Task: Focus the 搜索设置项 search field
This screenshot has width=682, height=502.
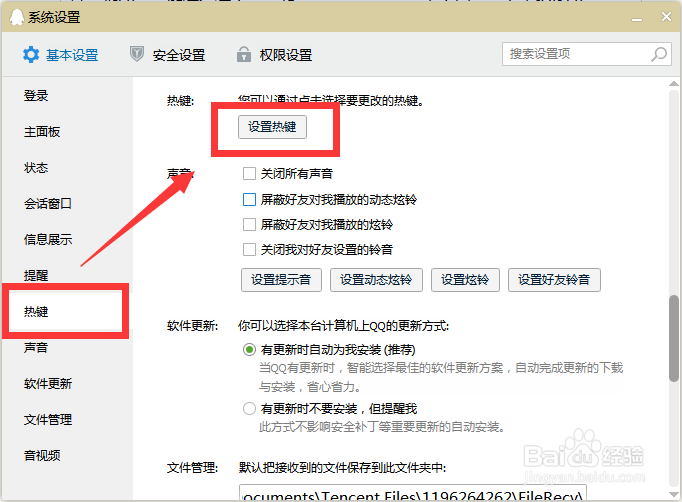Action: (587, 54)
